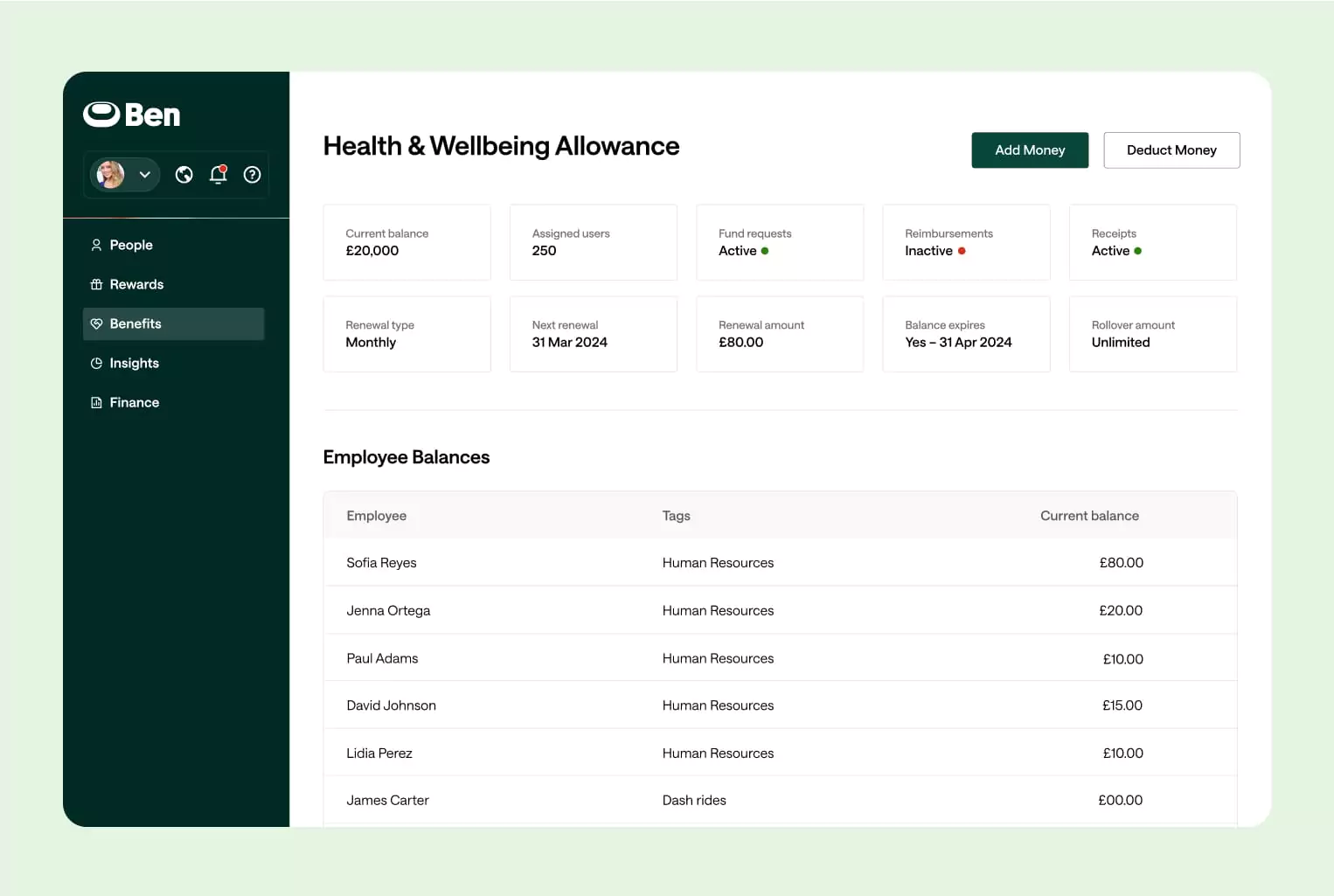1334x896 pixels.
Task: Click Human Resources tag for Paul Adams
Action: coord(718,658)
